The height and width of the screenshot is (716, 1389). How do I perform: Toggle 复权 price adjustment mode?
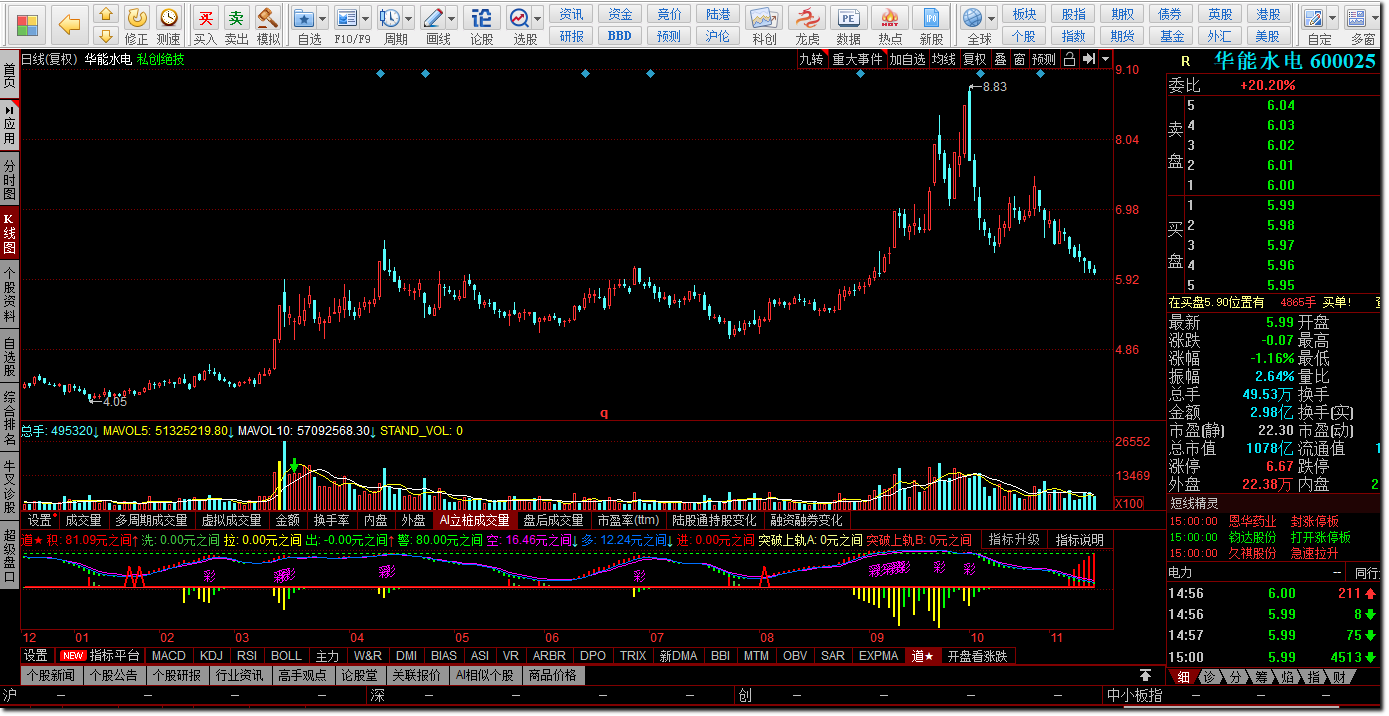coord(975,59)
